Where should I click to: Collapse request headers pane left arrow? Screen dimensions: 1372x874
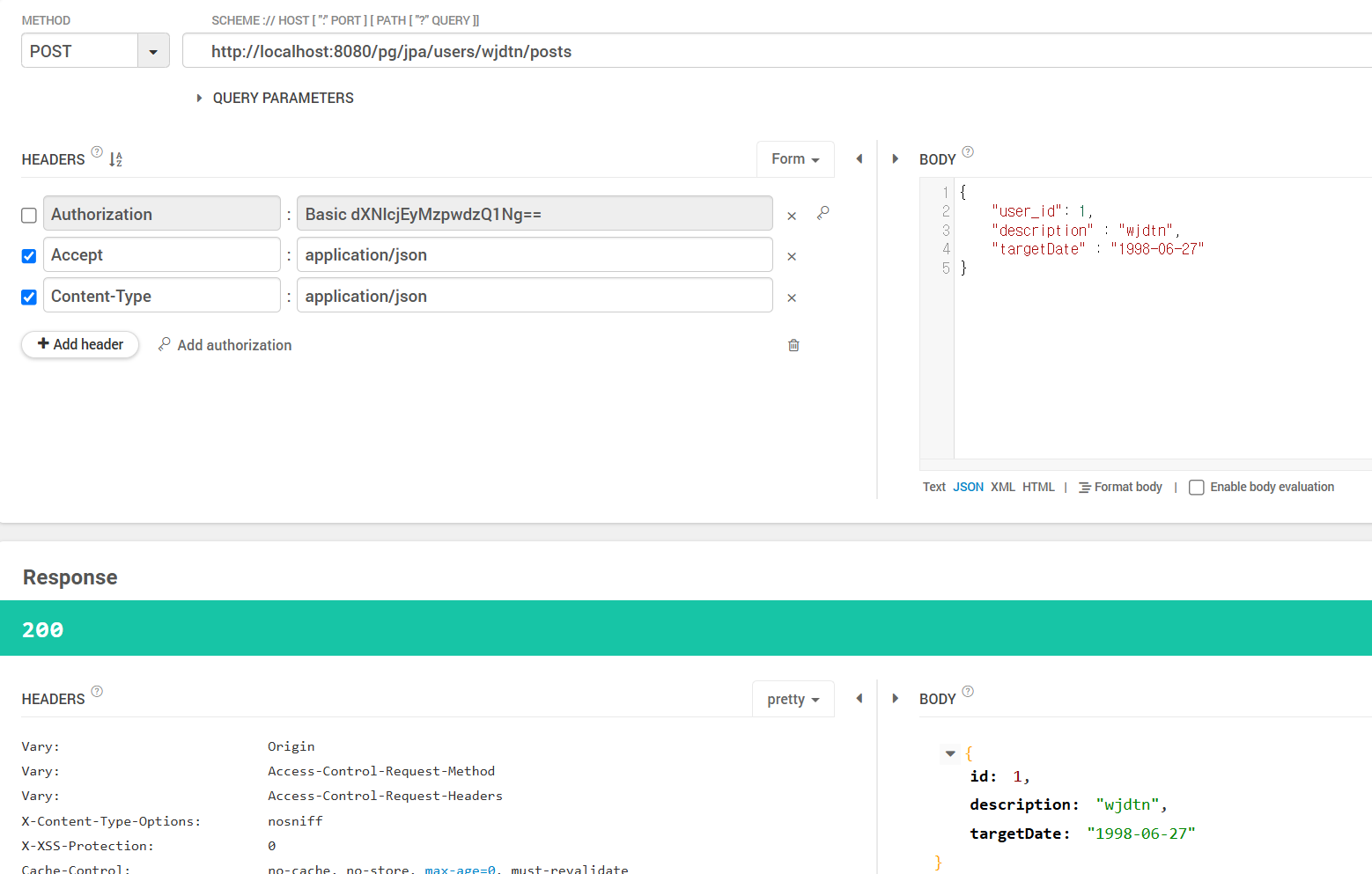tap(859, 159)
